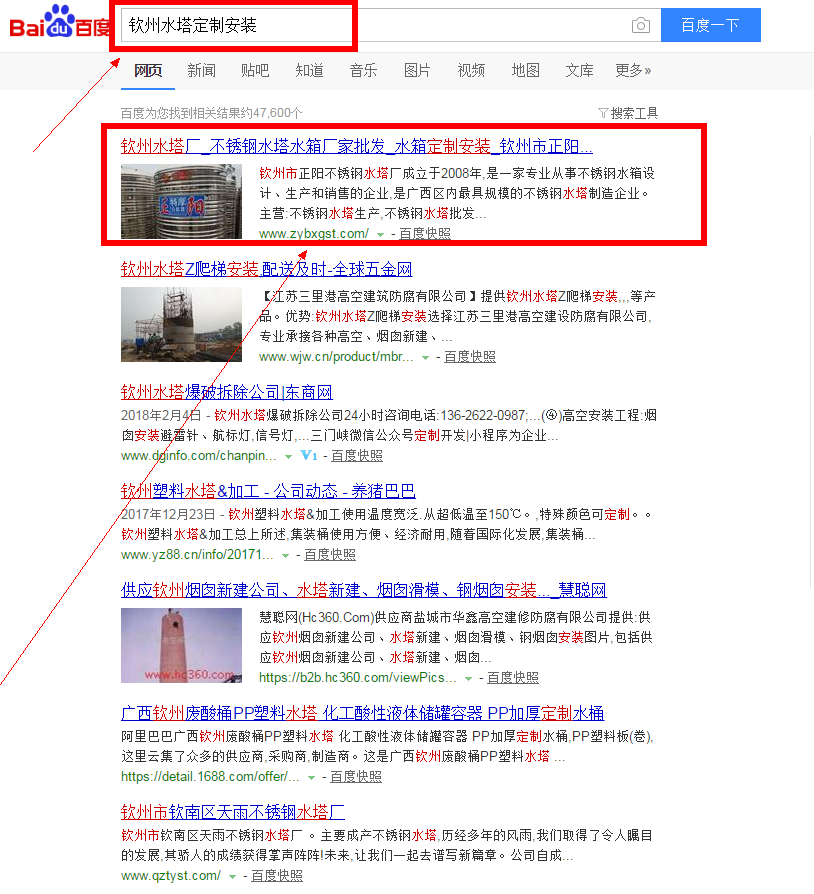The height and width of the screenshot is (894, 814).
Task: Click the water tower construction thumbnail
Action: (x=181, y=324)
